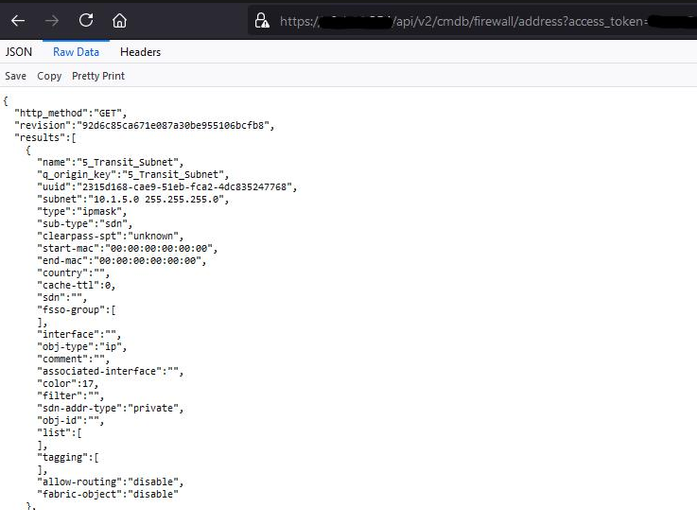Click the "associated-interface" line

[x=110, y=371]
